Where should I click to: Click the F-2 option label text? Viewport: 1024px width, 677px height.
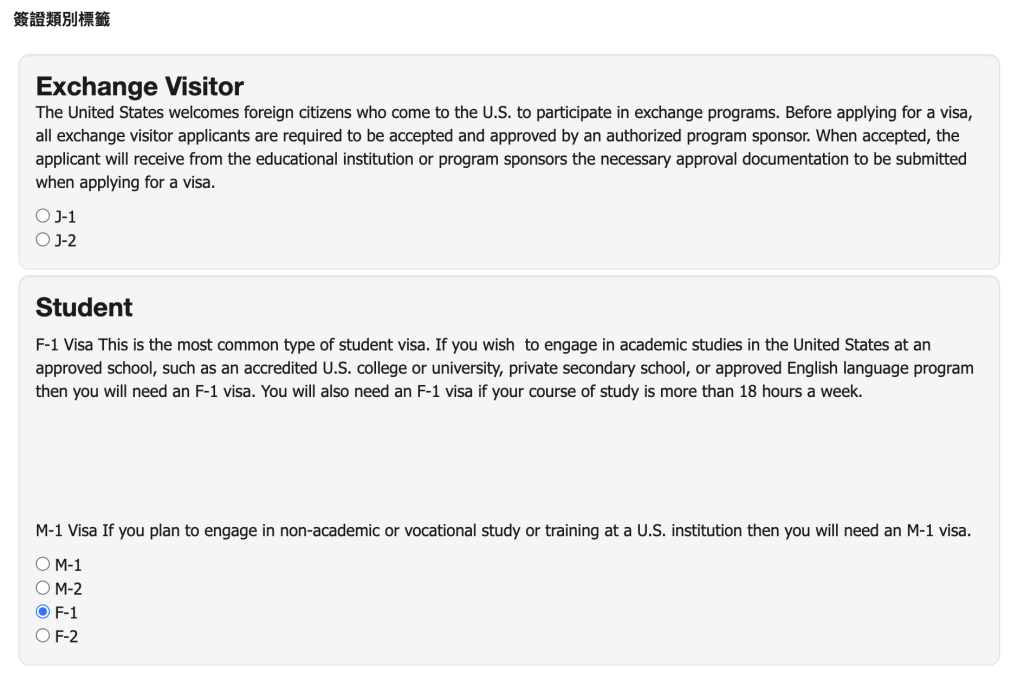coord(66,637)
